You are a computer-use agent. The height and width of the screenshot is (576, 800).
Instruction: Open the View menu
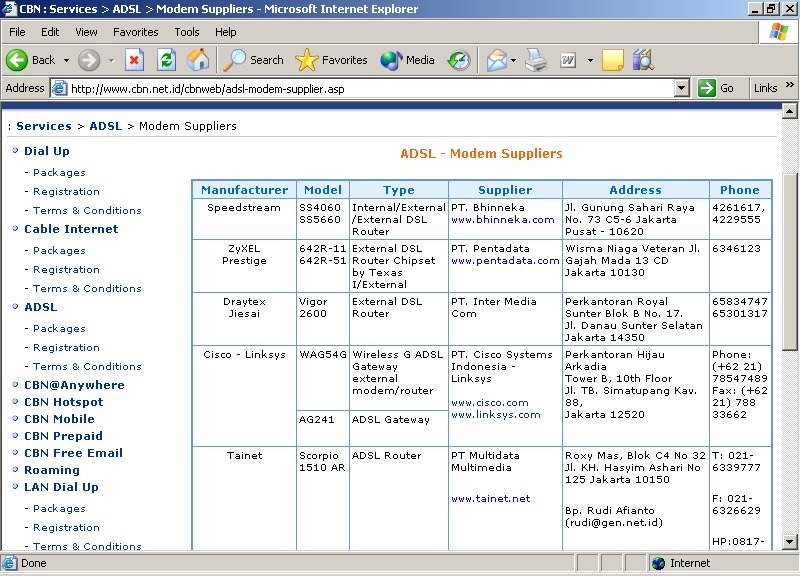tap(87, 32)
